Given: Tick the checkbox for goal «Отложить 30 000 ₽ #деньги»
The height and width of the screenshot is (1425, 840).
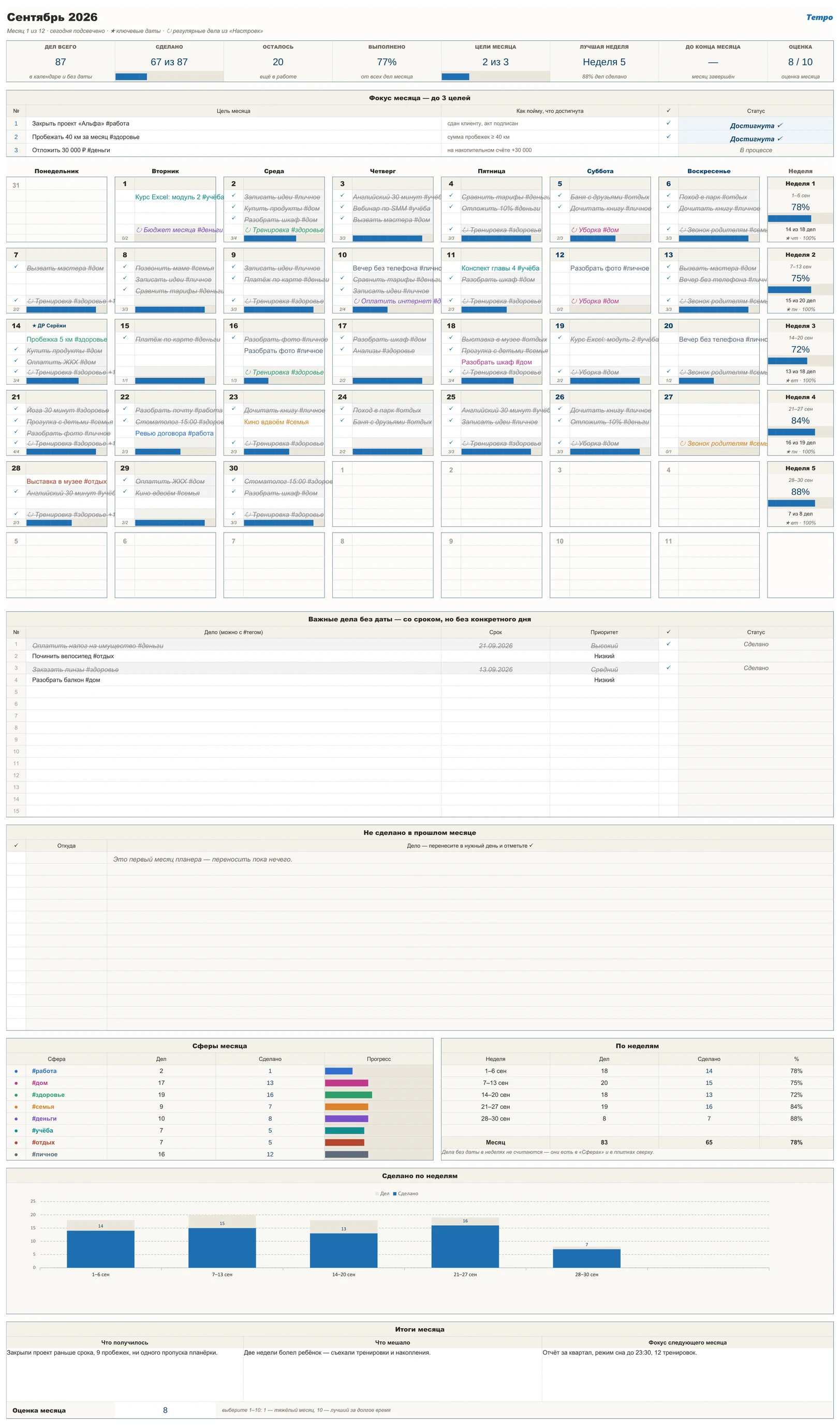Looking at the screenshot, I should pyautogui.click(x=668, y=150).
